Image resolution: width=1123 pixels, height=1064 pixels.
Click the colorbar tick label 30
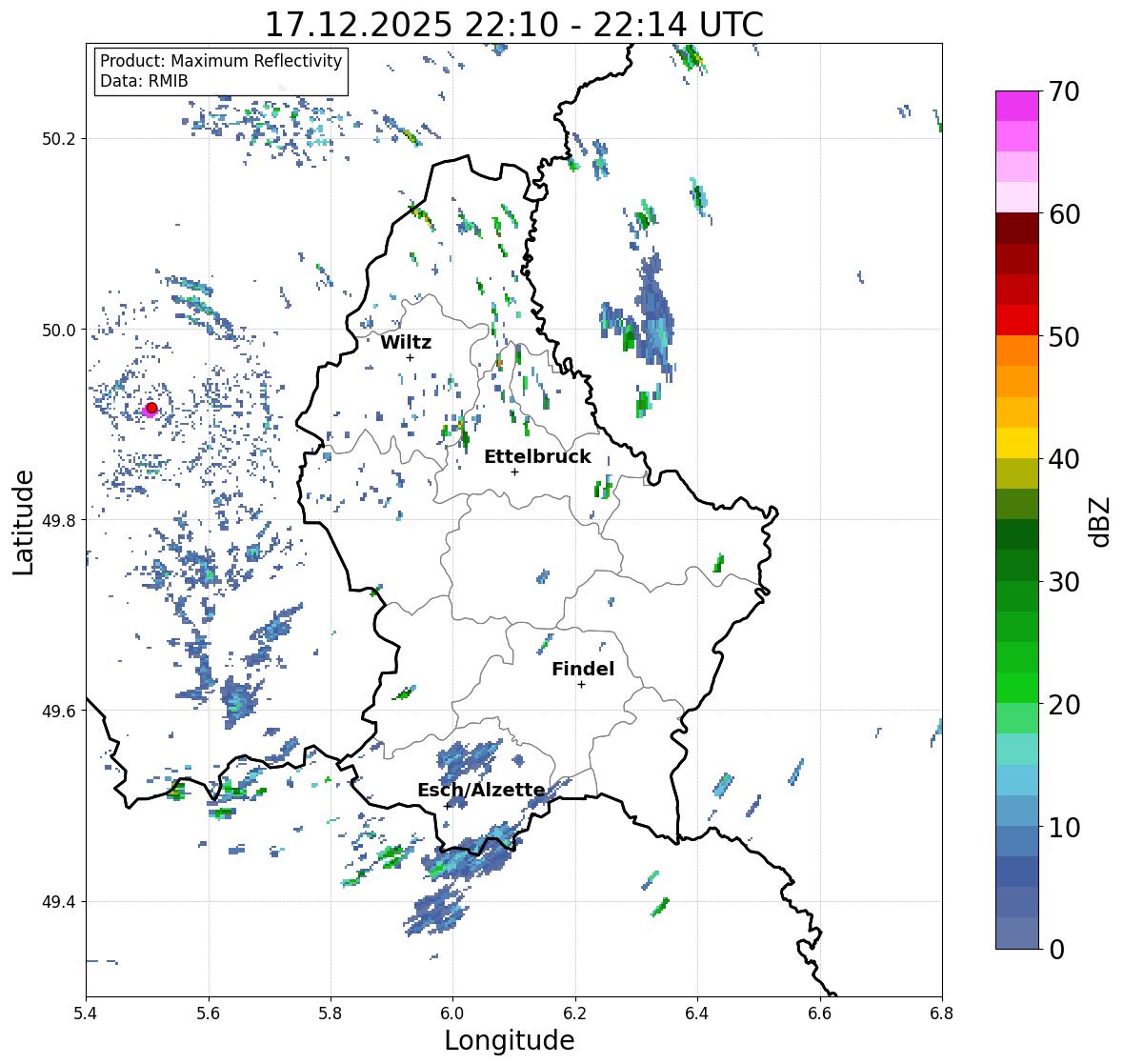[1064, 581]
